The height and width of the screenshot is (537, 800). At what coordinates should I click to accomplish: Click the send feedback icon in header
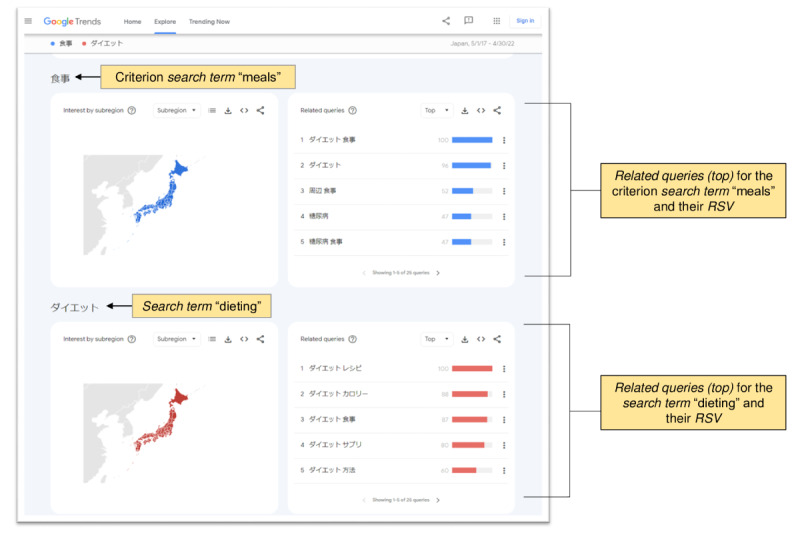point(469,21)
